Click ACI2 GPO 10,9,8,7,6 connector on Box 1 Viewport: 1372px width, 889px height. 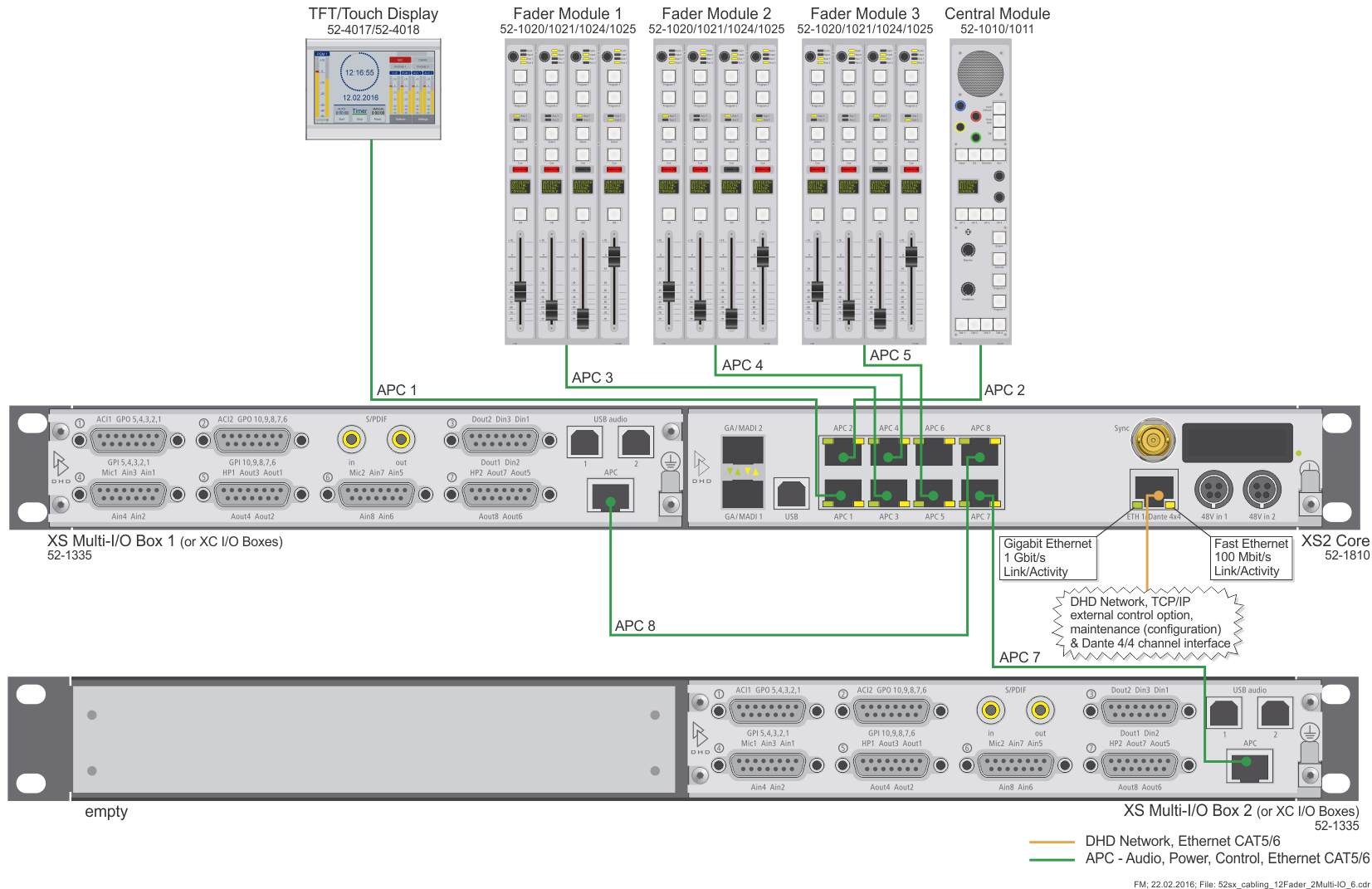[252, 440]
